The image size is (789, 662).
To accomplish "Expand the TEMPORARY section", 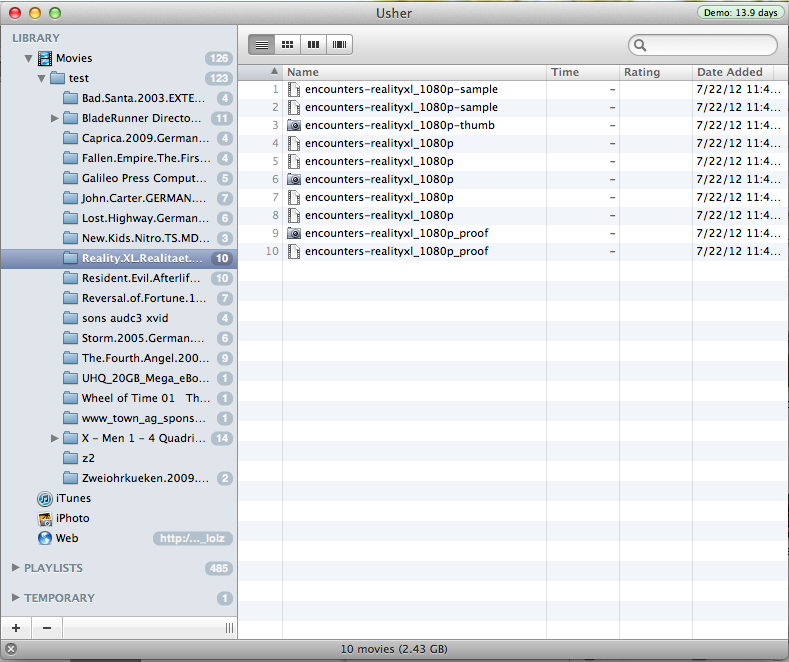I will pyautogui.click(x=16, y=597).
